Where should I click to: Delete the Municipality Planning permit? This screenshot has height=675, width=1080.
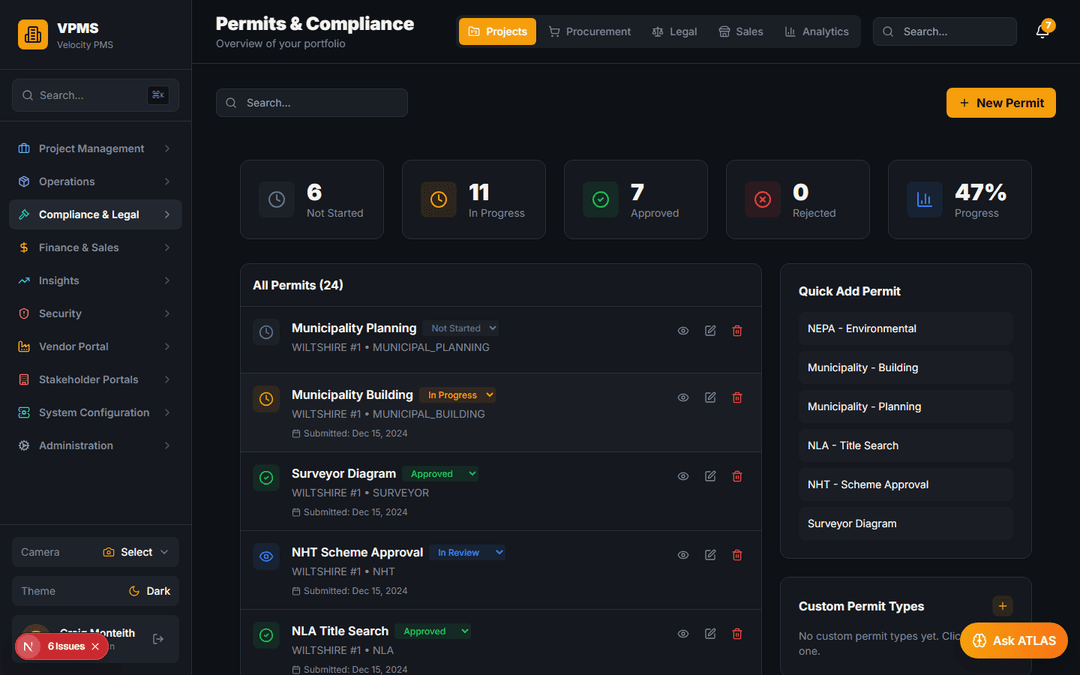pyautogui.click(x=737, y=331)
